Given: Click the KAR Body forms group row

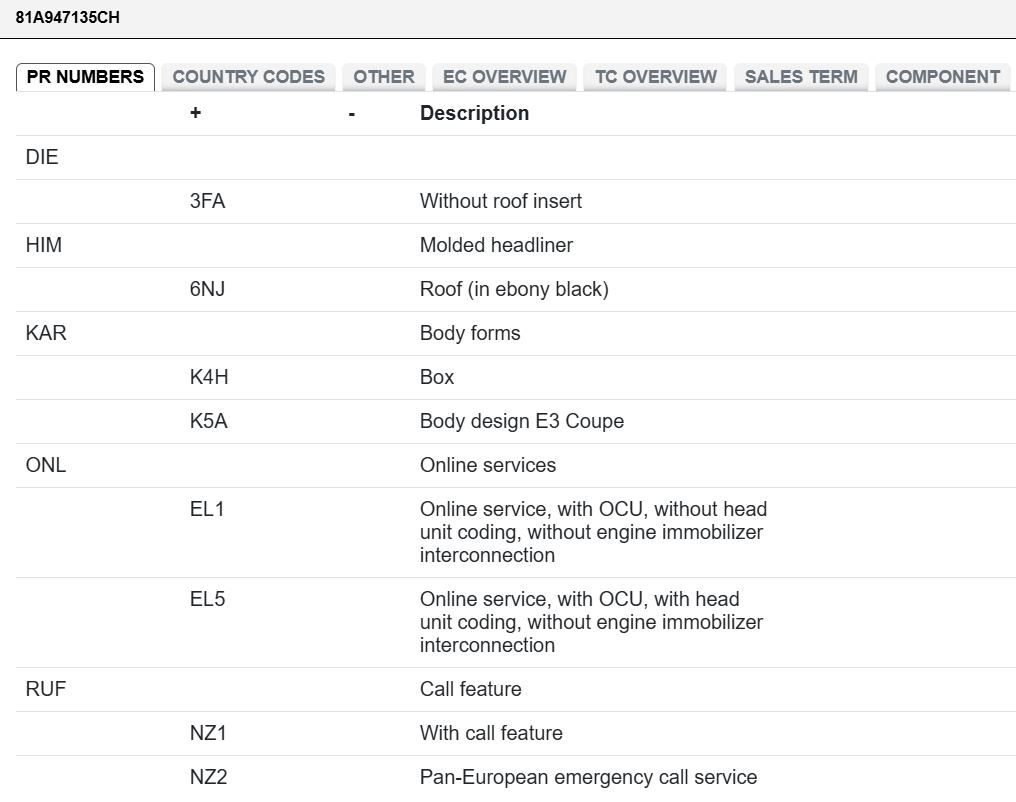Looking at the screenshot, I should [x=516, y=334].
